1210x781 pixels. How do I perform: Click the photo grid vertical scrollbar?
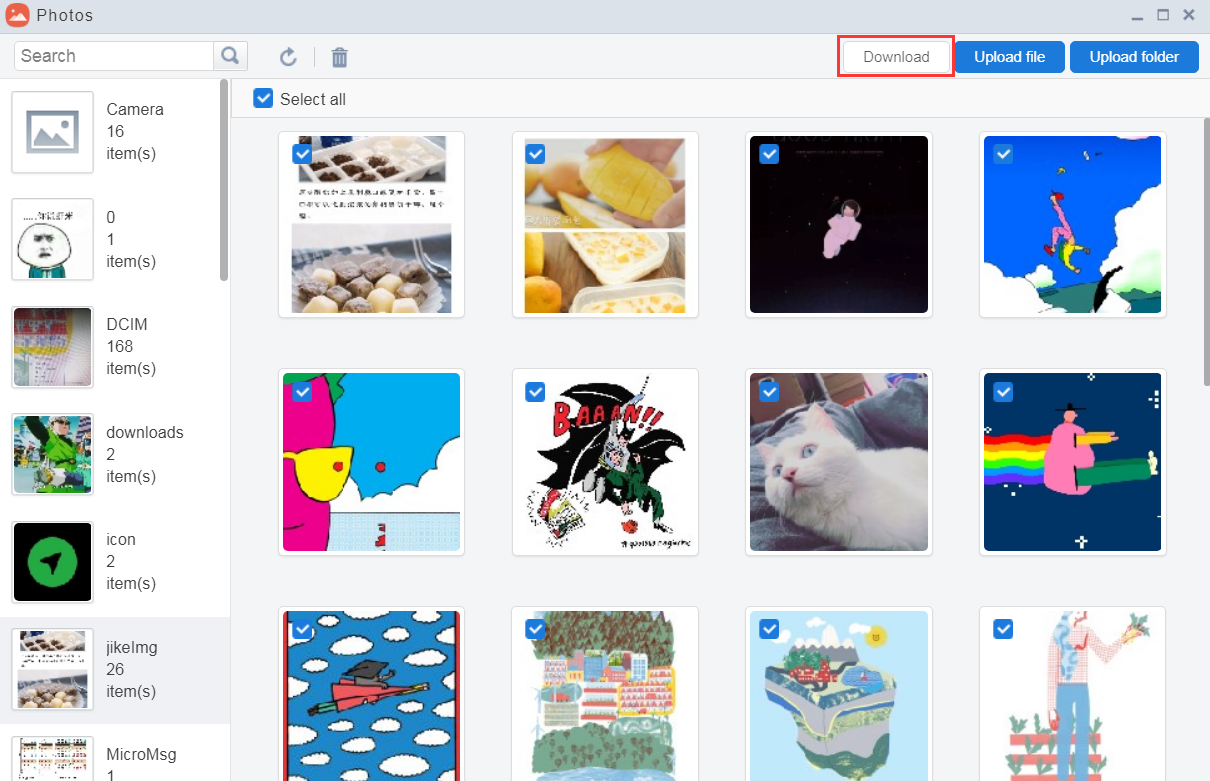[1205, 250]
